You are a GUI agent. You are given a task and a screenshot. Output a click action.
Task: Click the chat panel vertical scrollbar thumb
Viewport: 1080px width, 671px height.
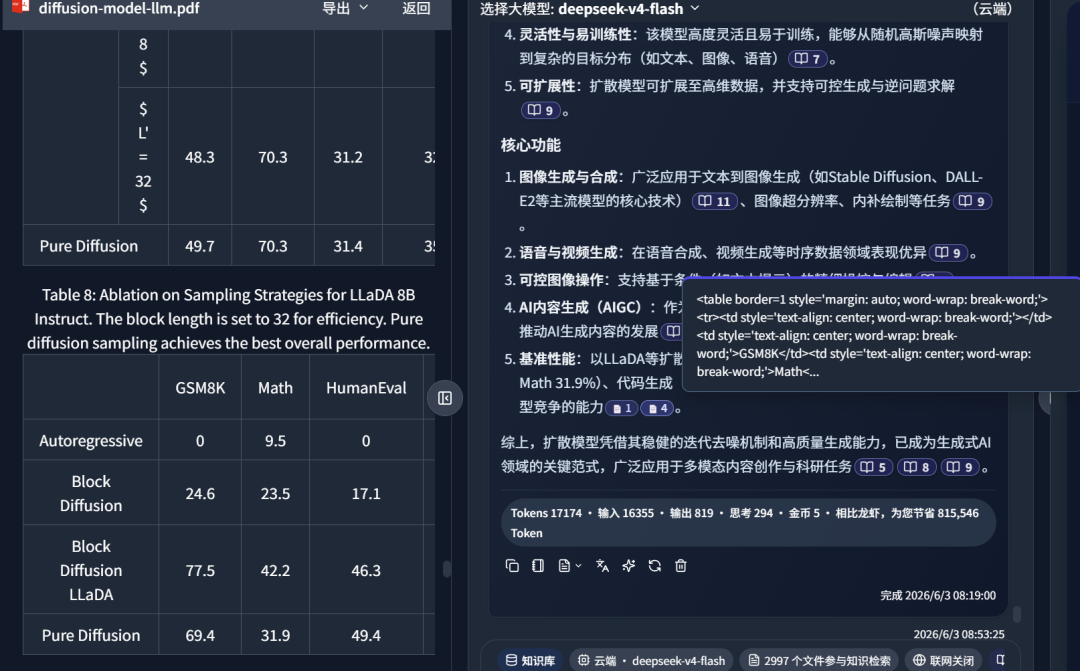[1017, 613]
